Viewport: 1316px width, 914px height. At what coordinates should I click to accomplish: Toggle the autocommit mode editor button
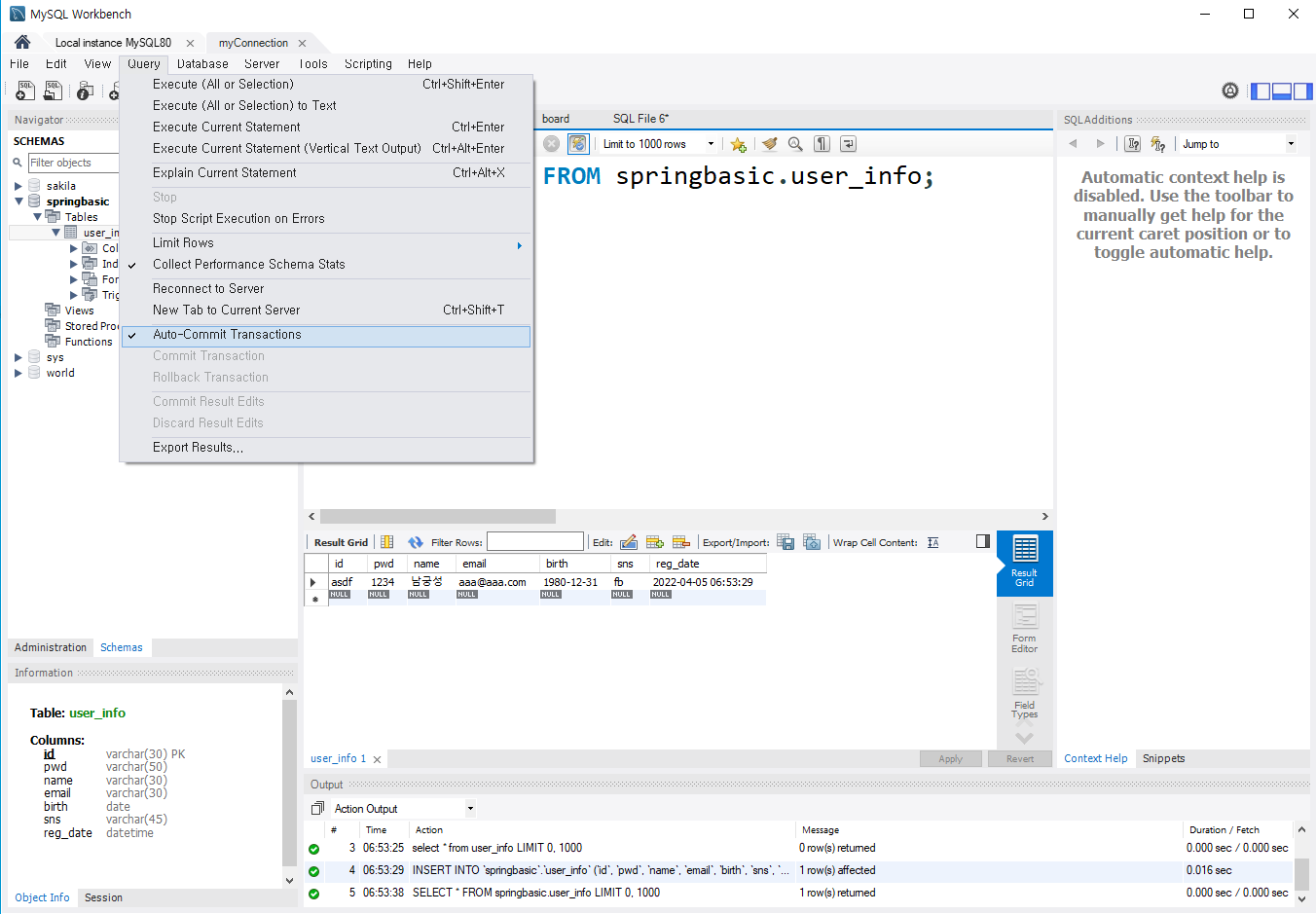point(578,144)
